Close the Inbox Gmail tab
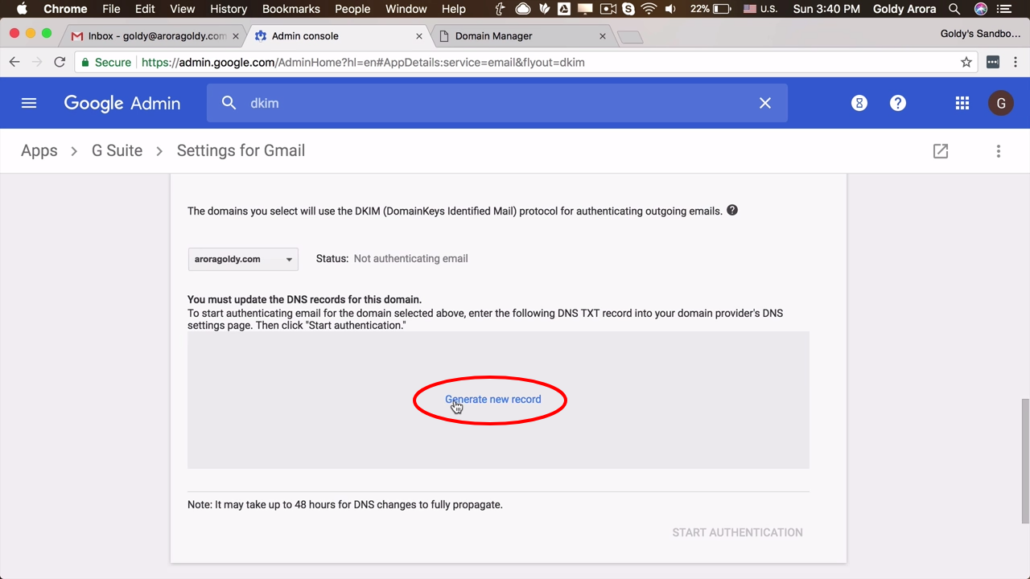The image size is (1030, 579). pos(236,36)
